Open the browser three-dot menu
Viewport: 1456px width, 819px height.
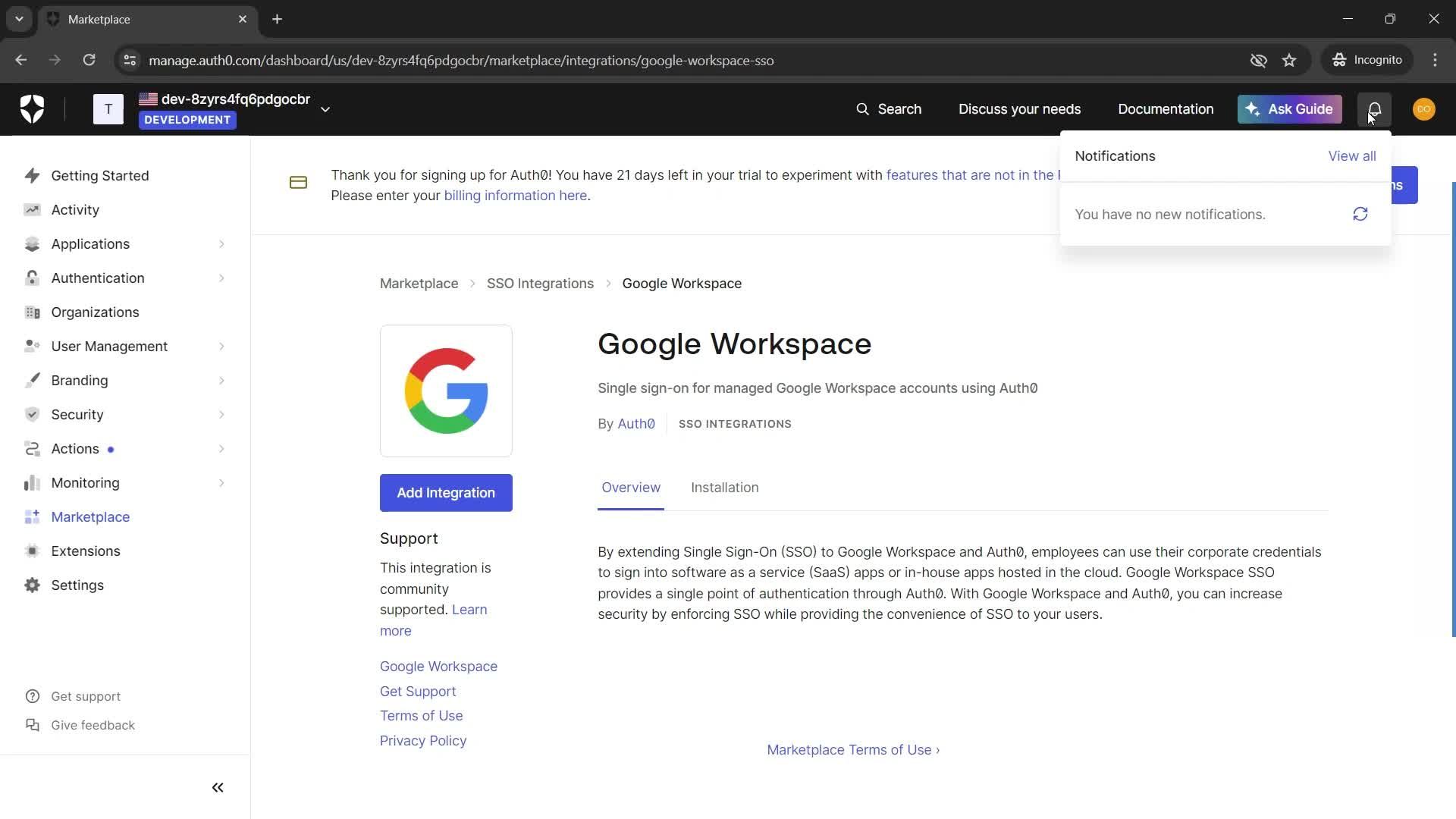[x=1435, y=60]
